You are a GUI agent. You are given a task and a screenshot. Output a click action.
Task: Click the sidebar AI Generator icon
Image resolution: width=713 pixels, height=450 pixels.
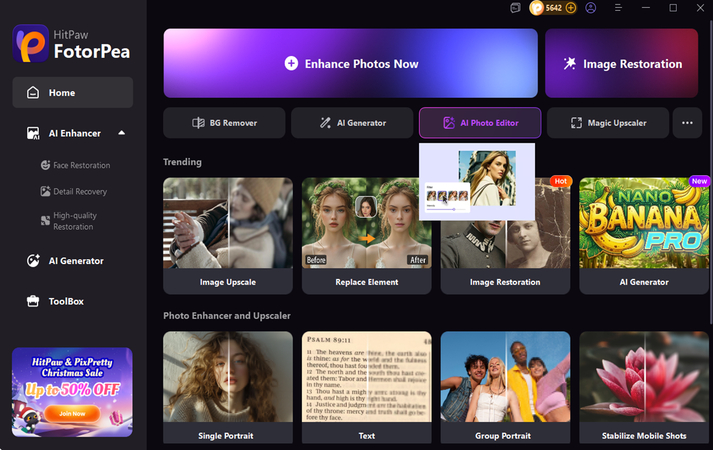coord(33,260)
